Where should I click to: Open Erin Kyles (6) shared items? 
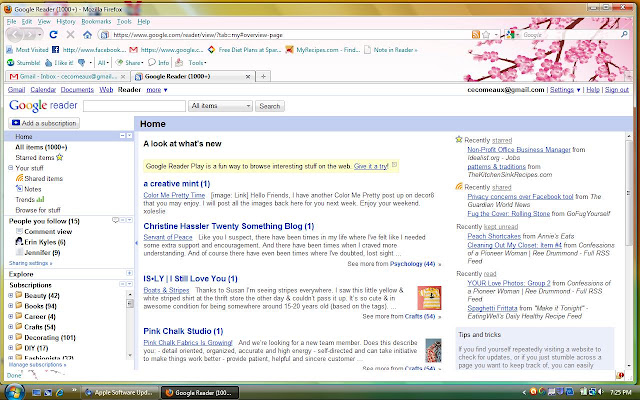40,242
